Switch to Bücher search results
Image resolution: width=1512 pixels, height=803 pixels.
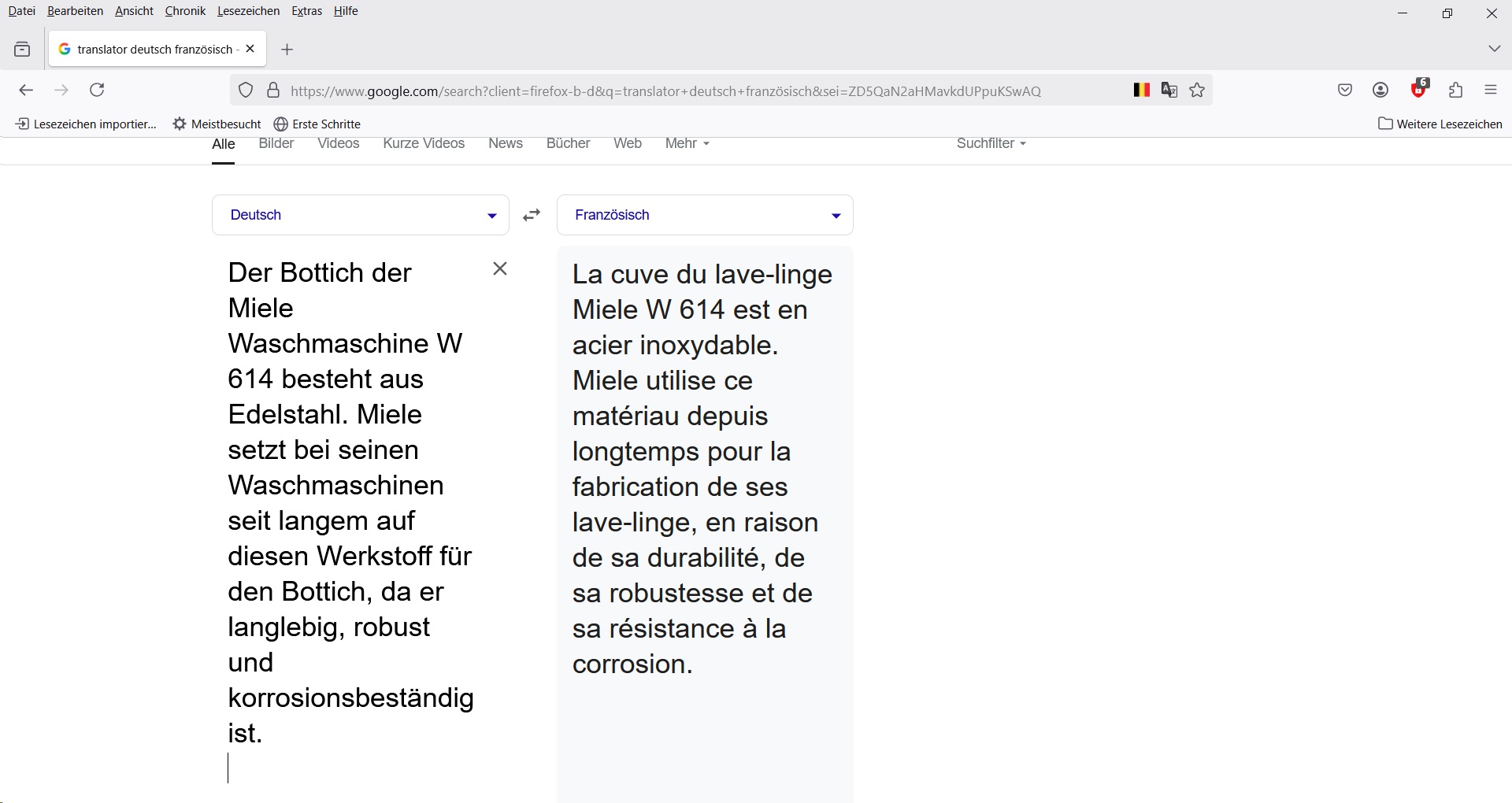[x=569, y=143]
